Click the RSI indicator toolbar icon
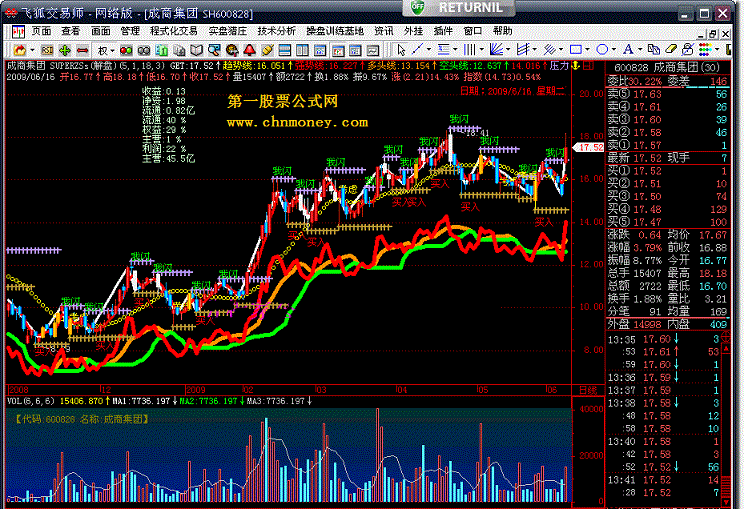Screen dimensions: 744x509 pos(47,50)
